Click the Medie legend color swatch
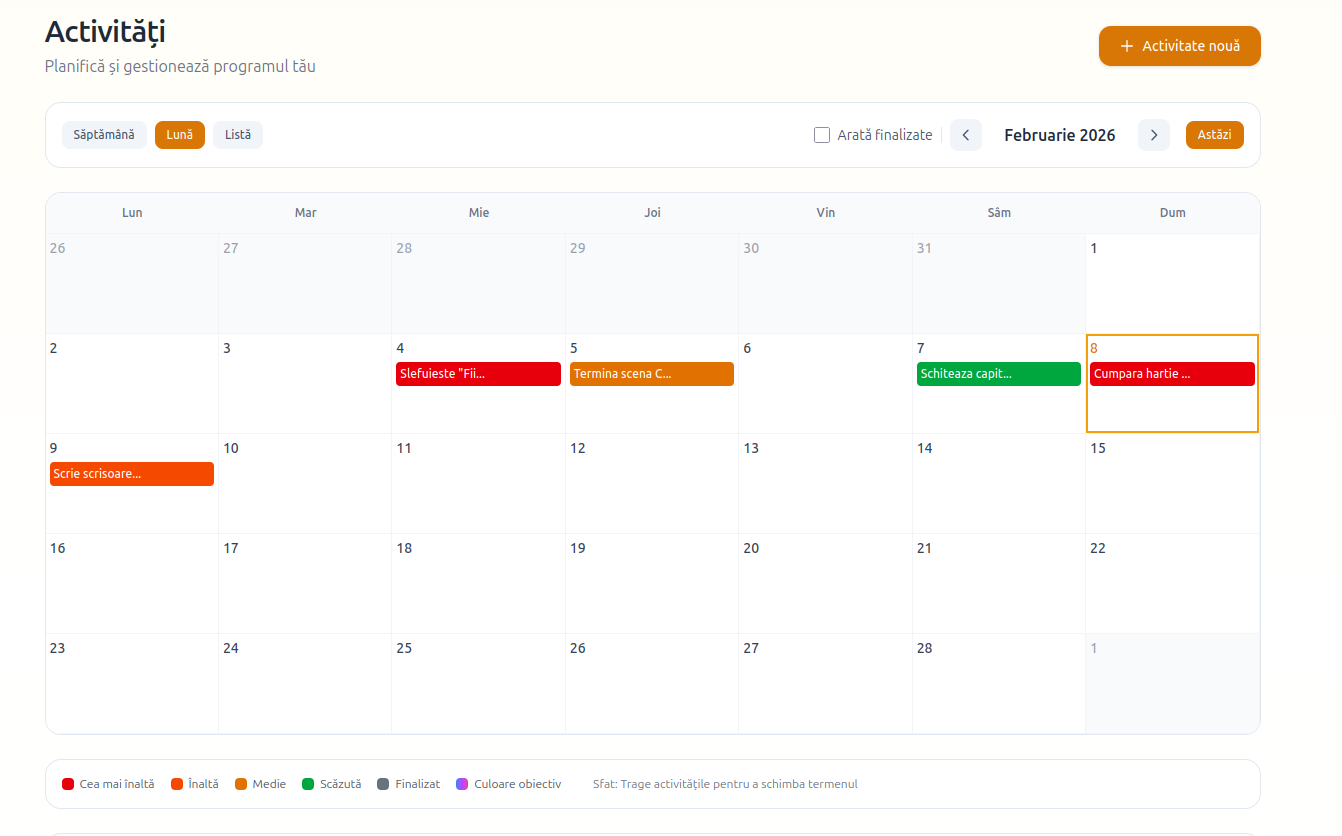Screen dimensions: 1342x836 [x=241, y=784]
